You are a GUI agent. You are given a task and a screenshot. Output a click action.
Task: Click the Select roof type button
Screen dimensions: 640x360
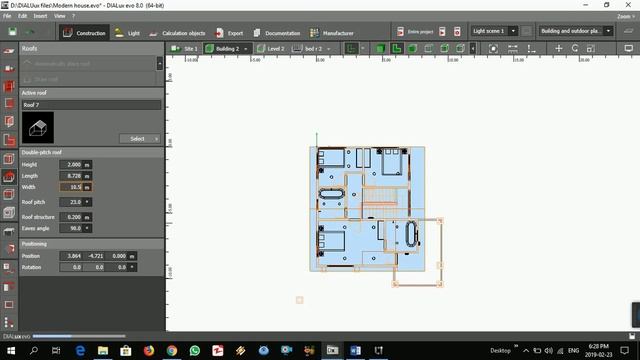tap(140, 139)
